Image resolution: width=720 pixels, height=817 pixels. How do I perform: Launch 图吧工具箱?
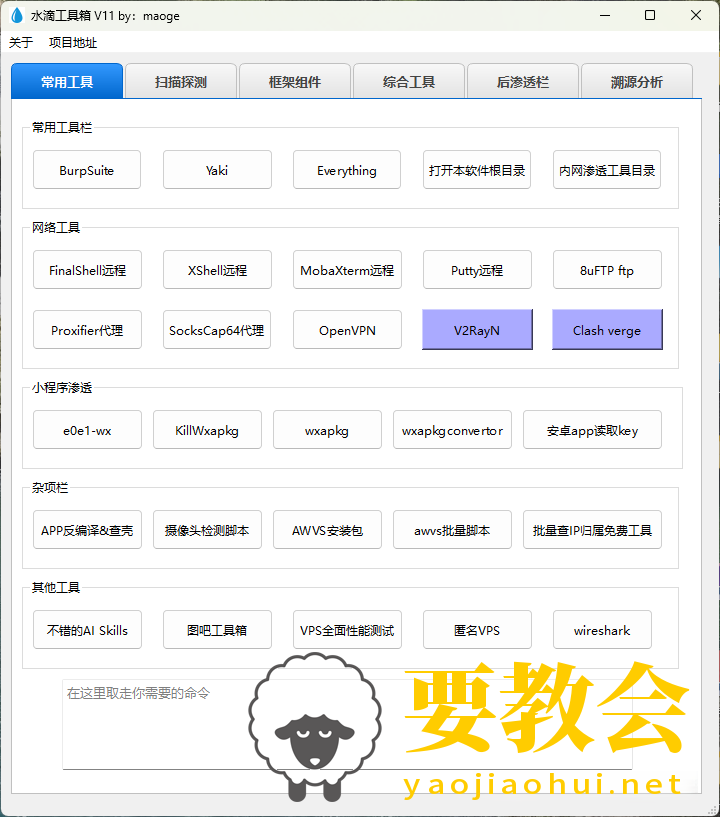(217, 630)
